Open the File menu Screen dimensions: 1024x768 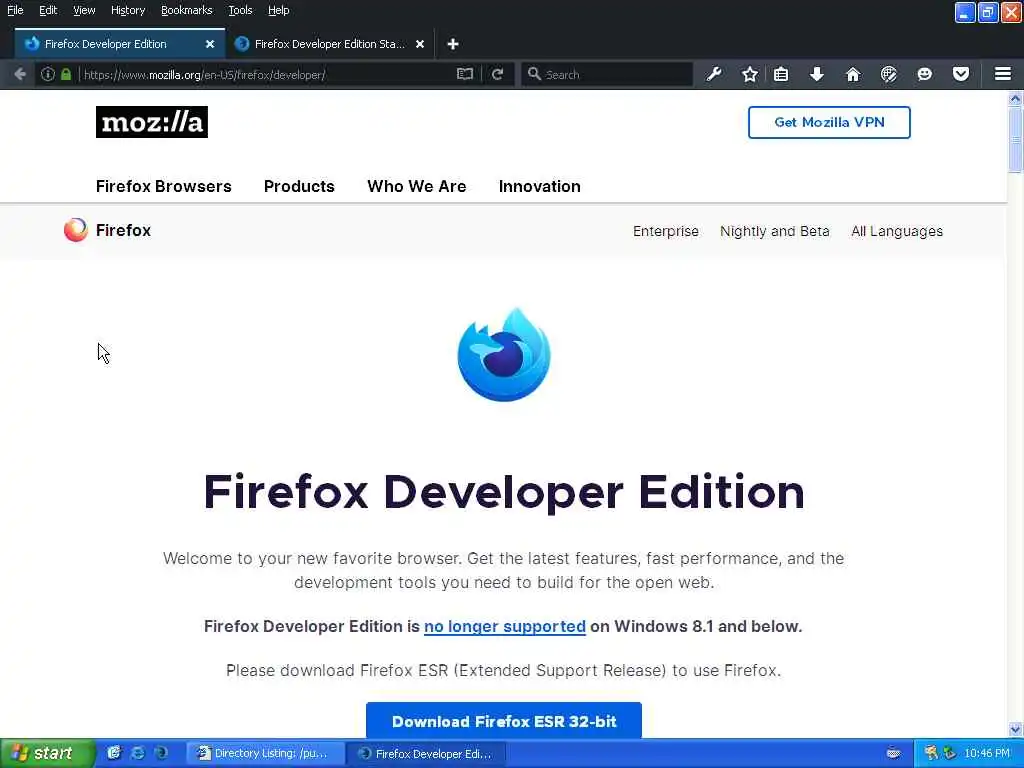click(15, 10)
